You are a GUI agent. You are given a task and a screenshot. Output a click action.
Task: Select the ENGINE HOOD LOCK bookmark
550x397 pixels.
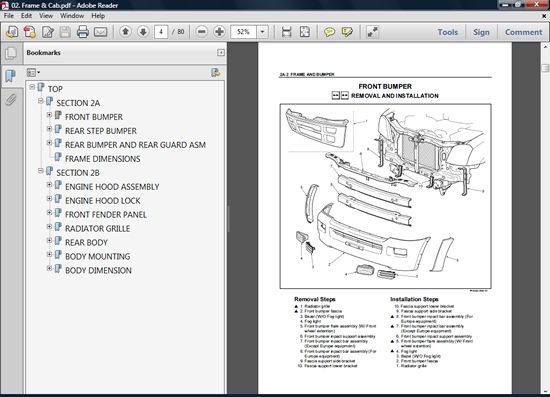tap(103, 201)
